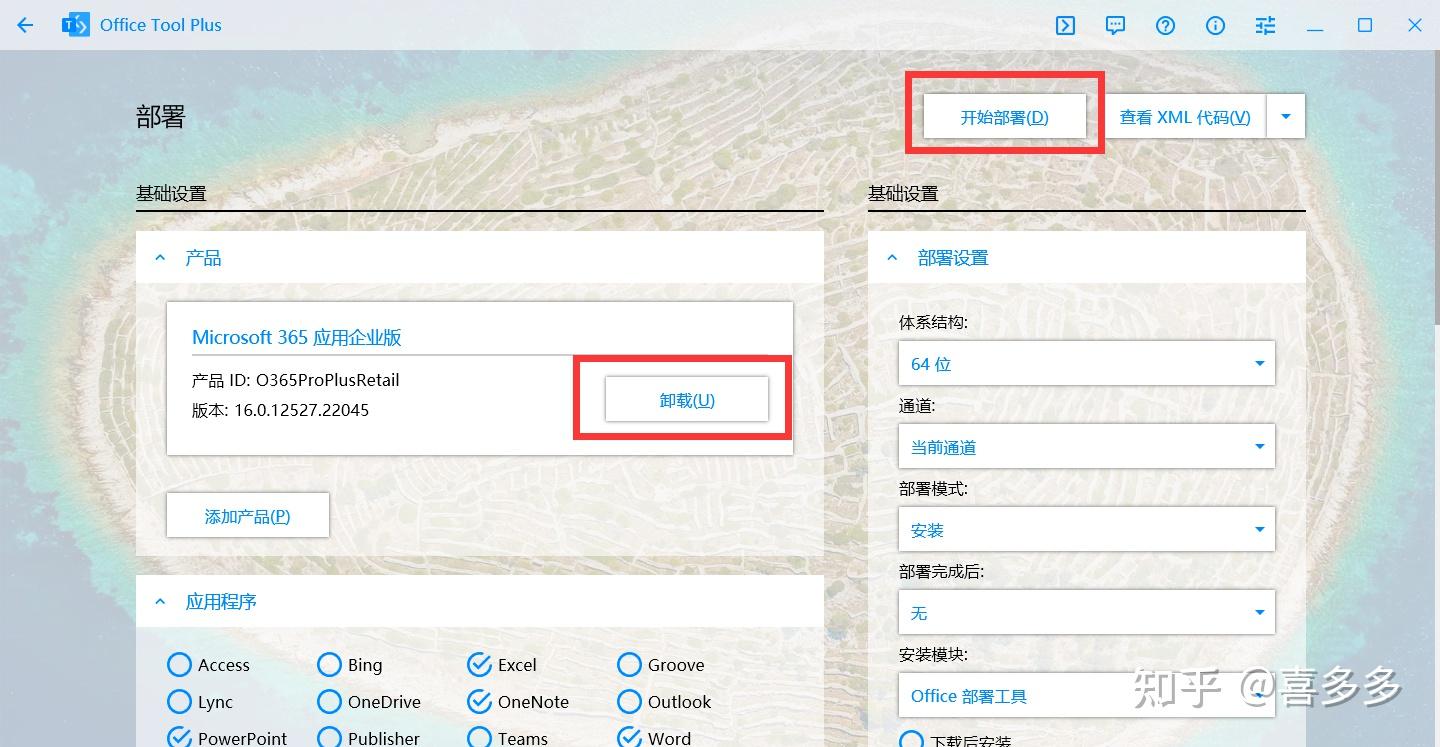Click the vertical scrollbar on the right
This screenshot has width=1440, height=747.
point(1436,190)
